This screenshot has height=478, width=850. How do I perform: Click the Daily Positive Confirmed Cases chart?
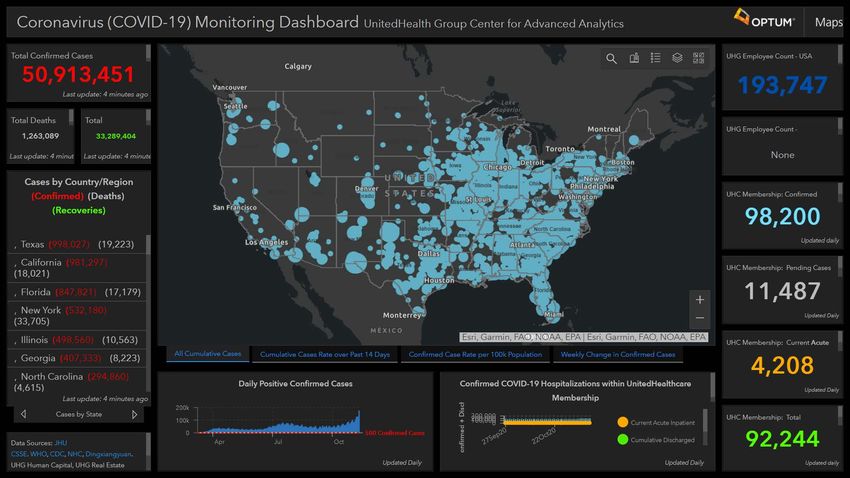[x=278, y=421]
